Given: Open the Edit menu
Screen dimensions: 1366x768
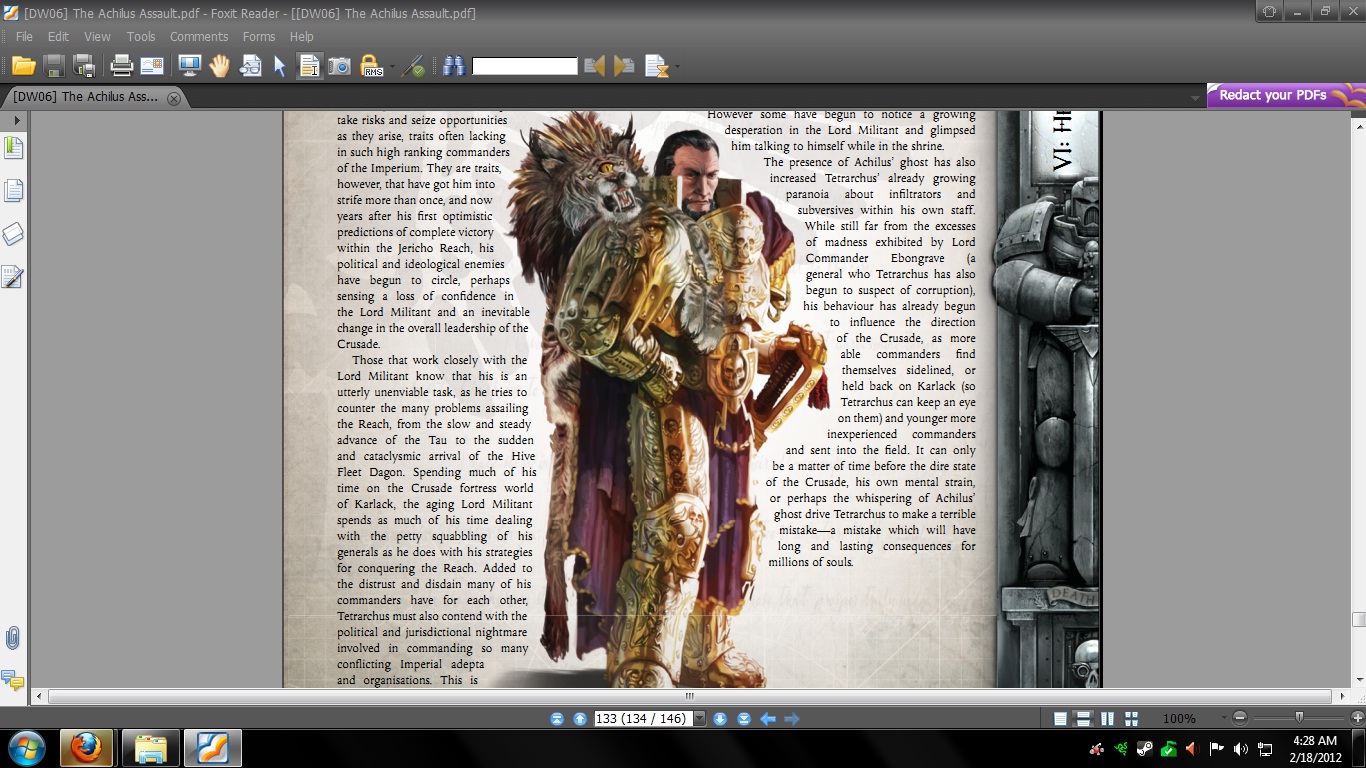Looking at the screenshot, I should tap(58, 36).
